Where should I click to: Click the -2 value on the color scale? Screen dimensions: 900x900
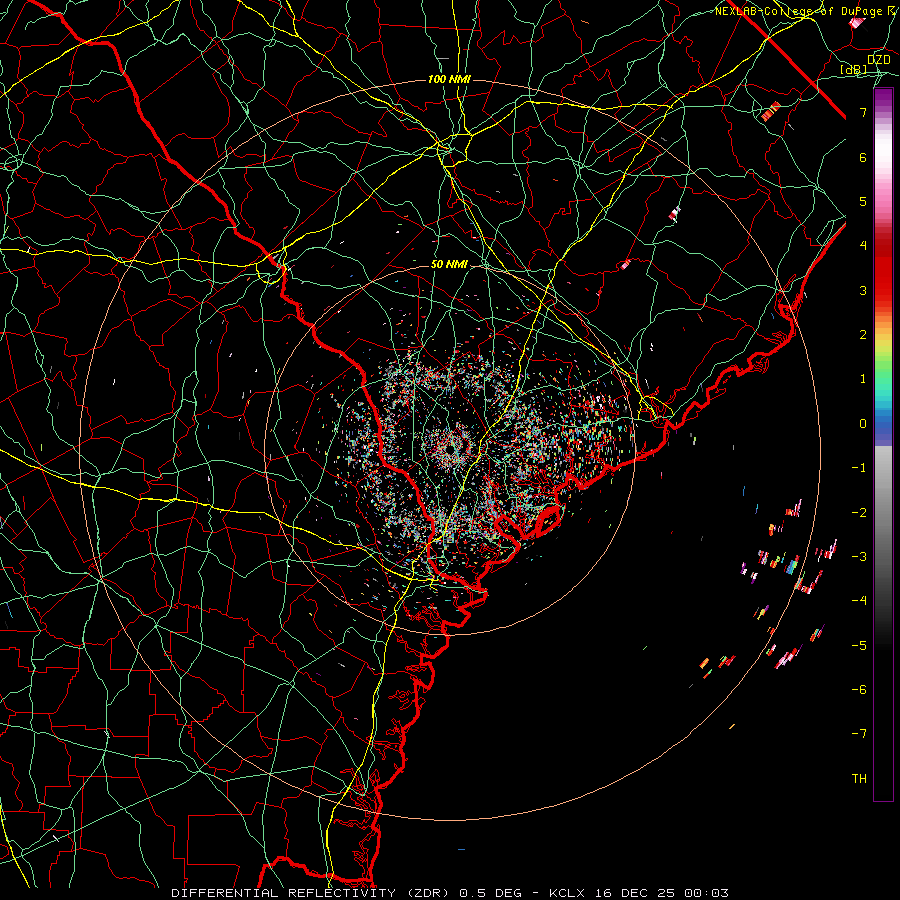pos(859,512)
